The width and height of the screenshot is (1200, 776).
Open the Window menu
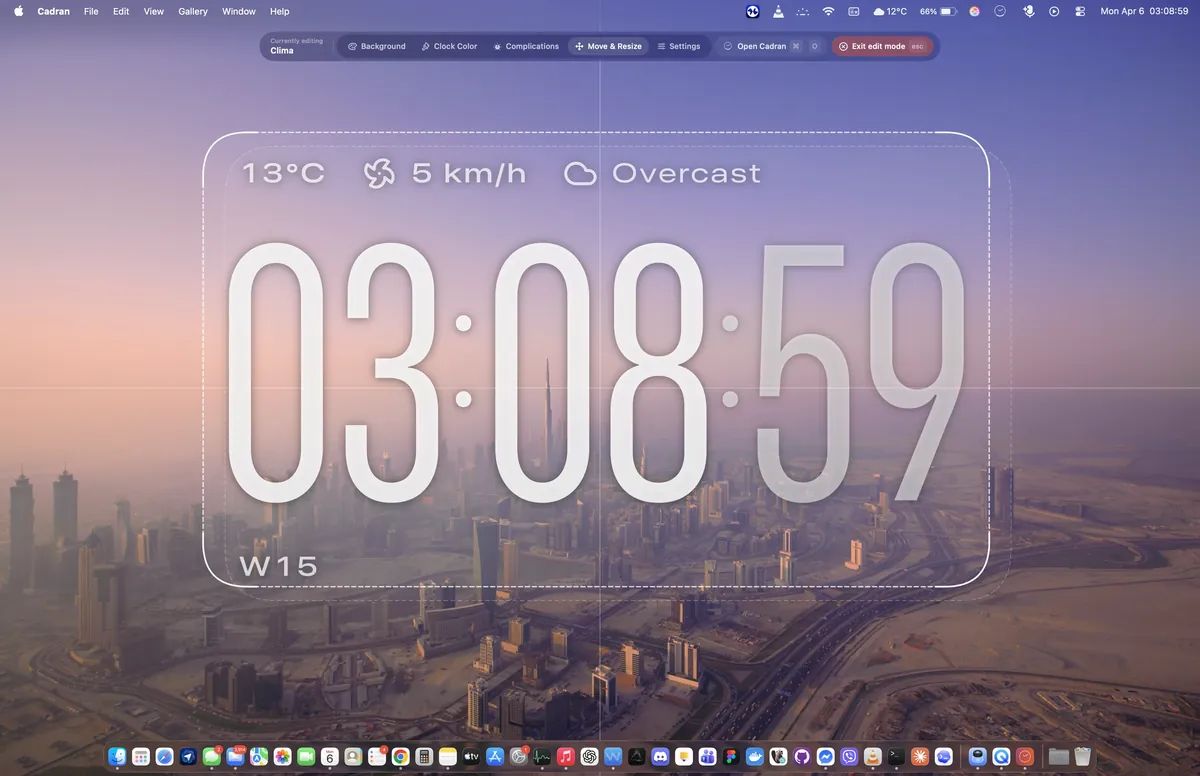[238, 11]
